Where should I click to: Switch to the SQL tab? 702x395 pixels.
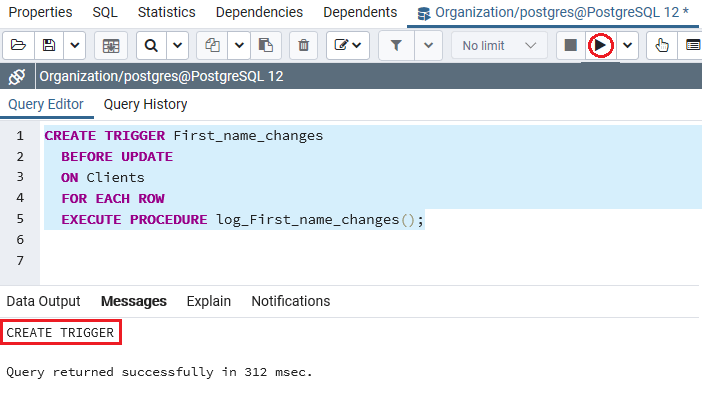[105, 12]
